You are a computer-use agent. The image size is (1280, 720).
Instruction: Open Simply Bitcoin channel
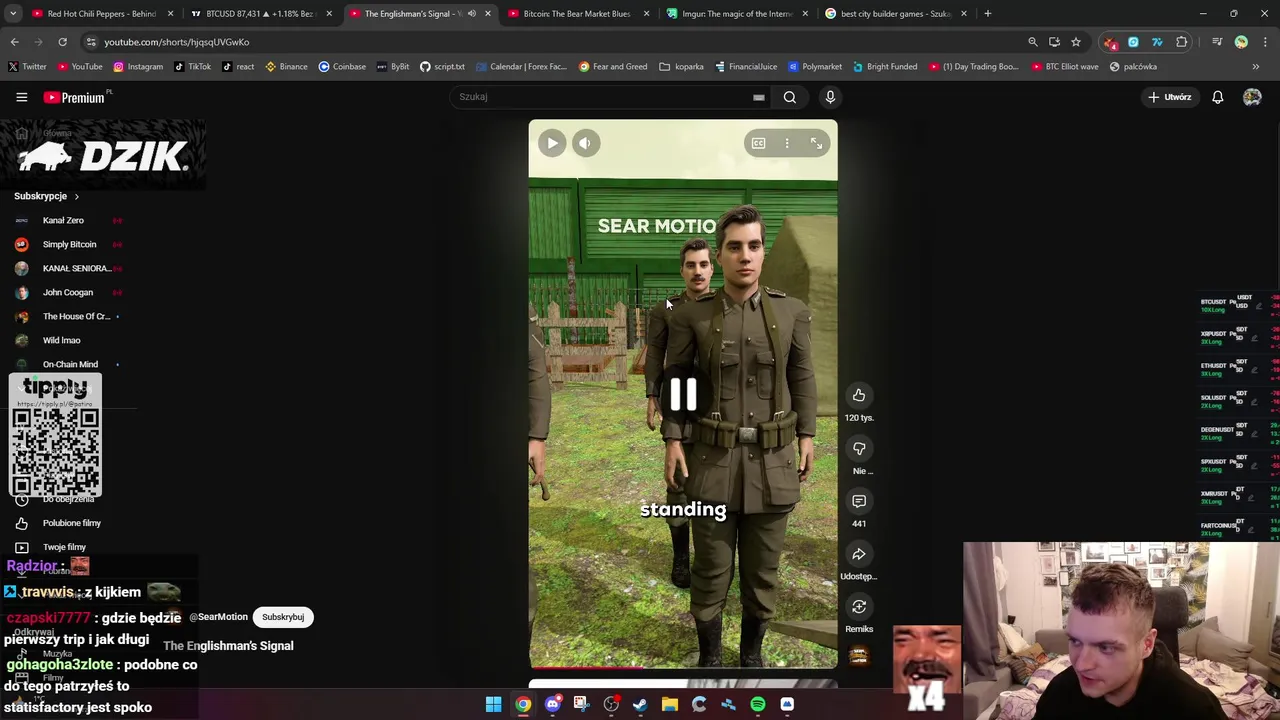(69, 244)
